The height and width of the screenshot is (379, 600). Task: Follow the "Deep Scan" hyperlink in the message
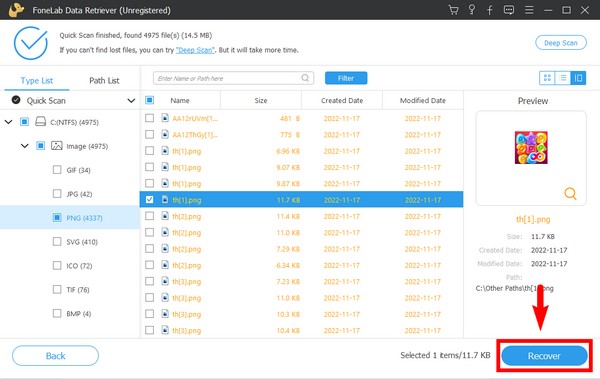tap(195, 50)
